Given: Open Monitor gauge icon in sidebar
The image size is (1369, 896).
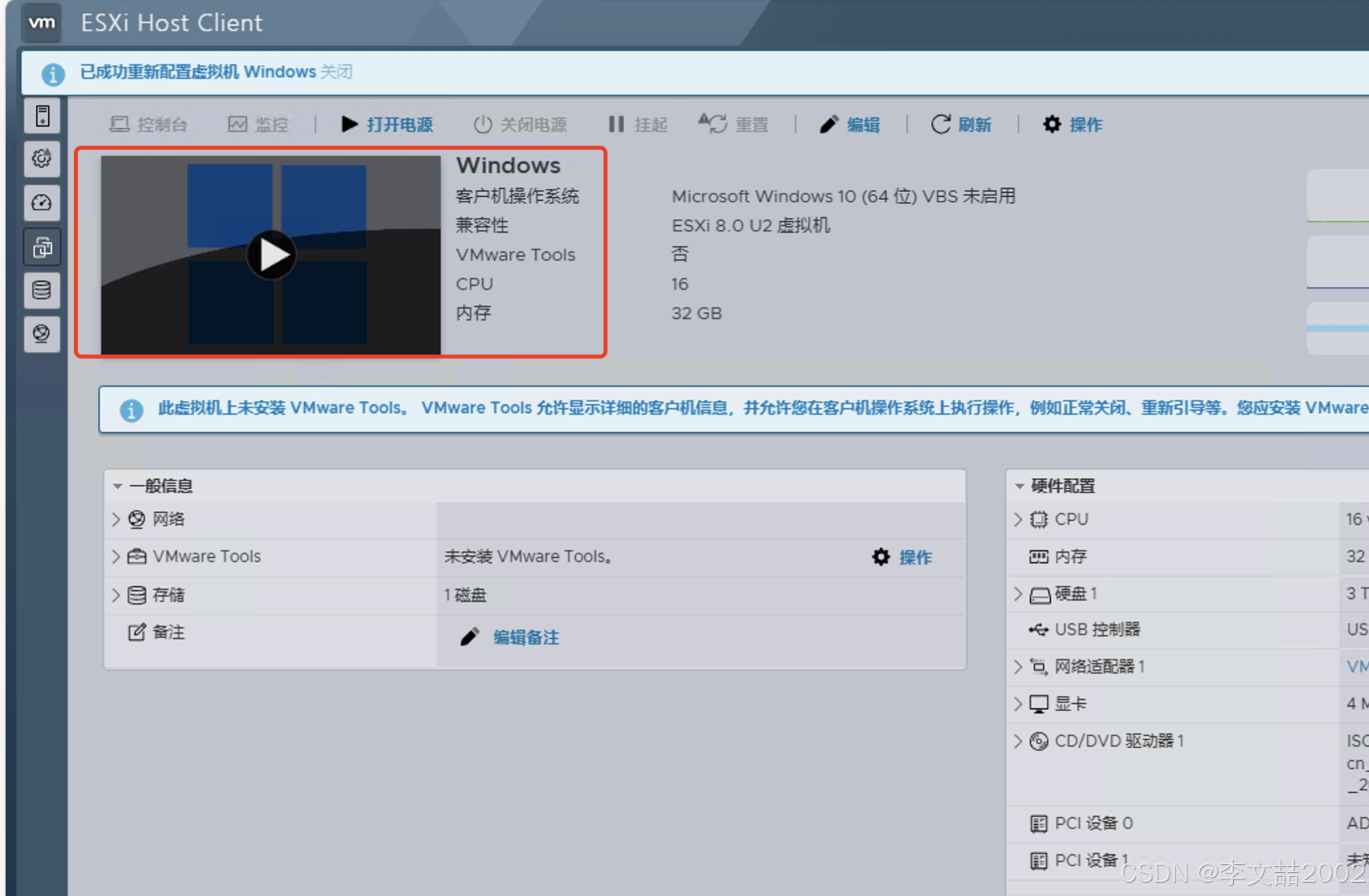Looking at the screenshot, I should click(x=42, y=203).
